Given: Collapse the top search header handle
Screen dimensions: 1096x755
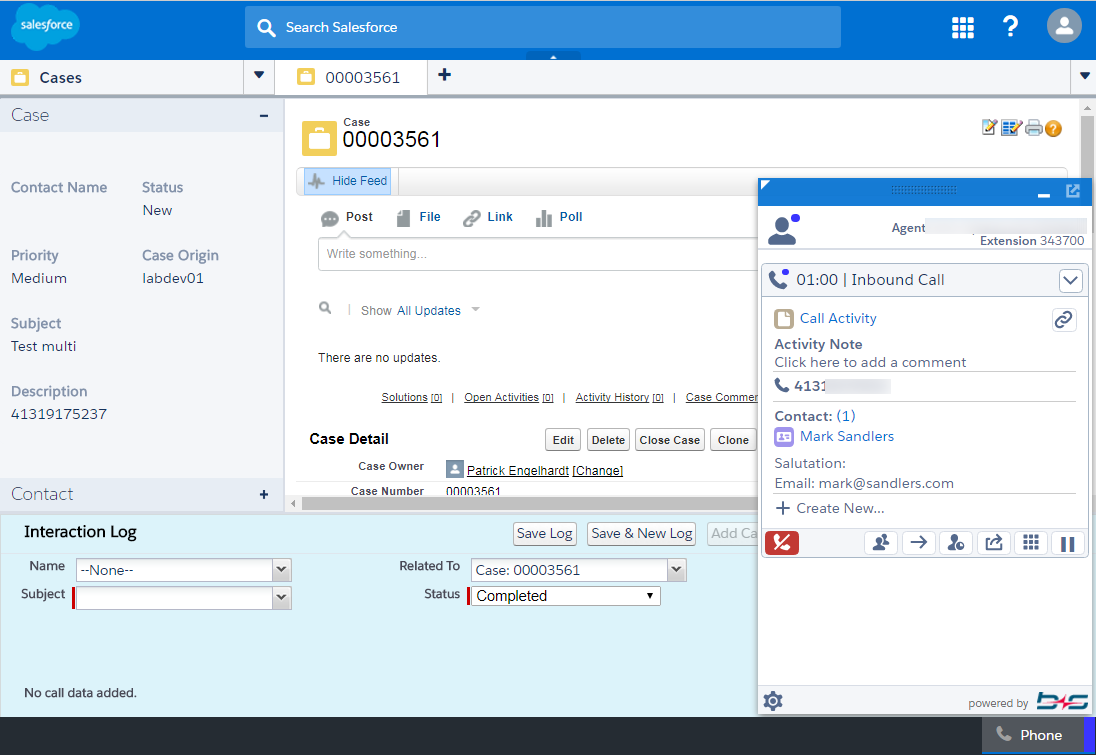Looking at the screenshot, I should [553, 56].
